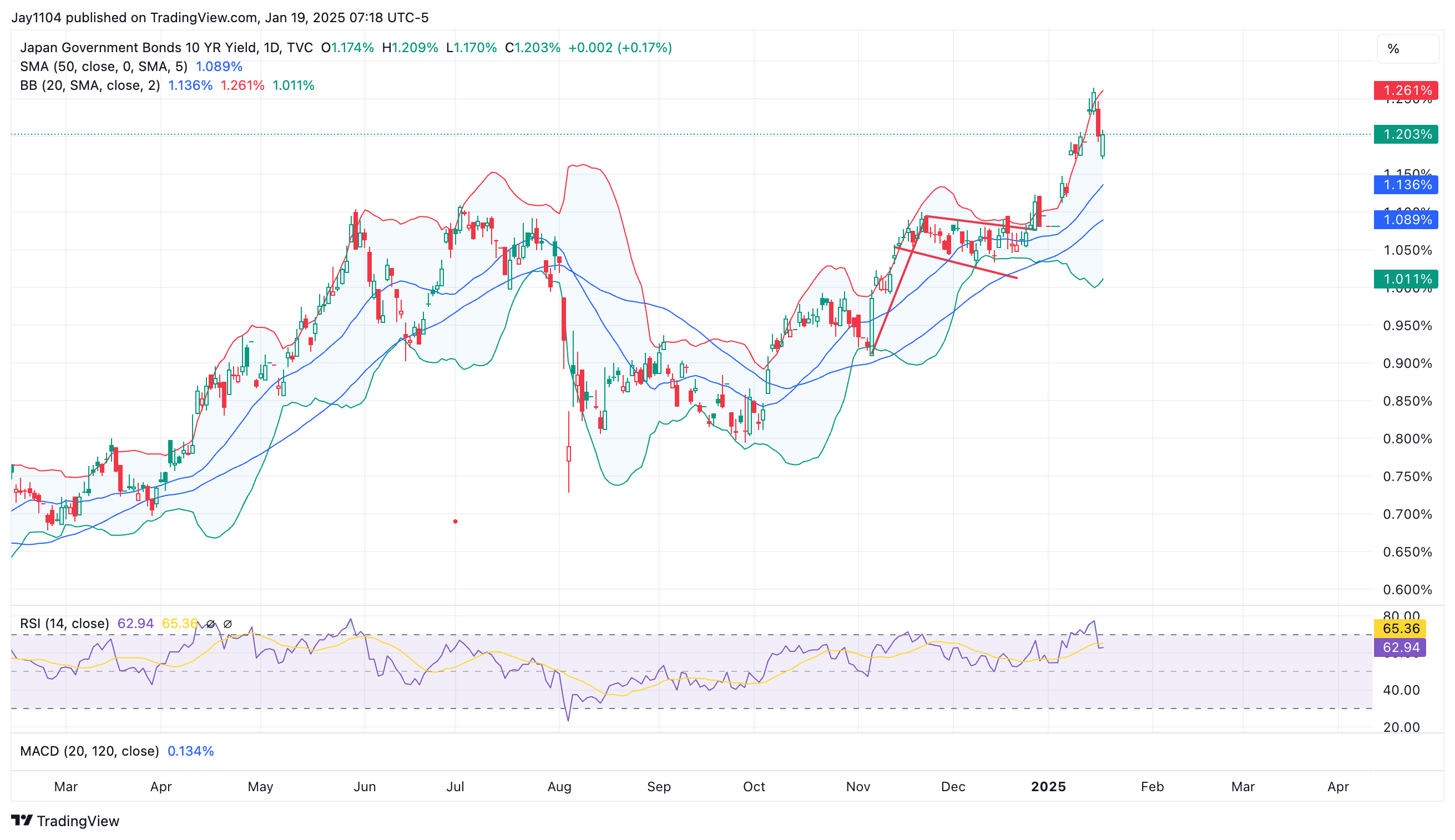The image size is (1455, 840).
Task: Click the open value O1.174%
Action: (347, 47)
